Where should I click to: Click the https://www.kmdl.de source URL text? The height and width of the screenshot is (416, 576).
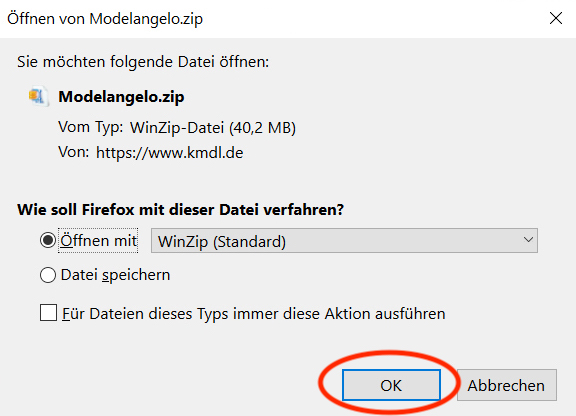pos(169,153)
